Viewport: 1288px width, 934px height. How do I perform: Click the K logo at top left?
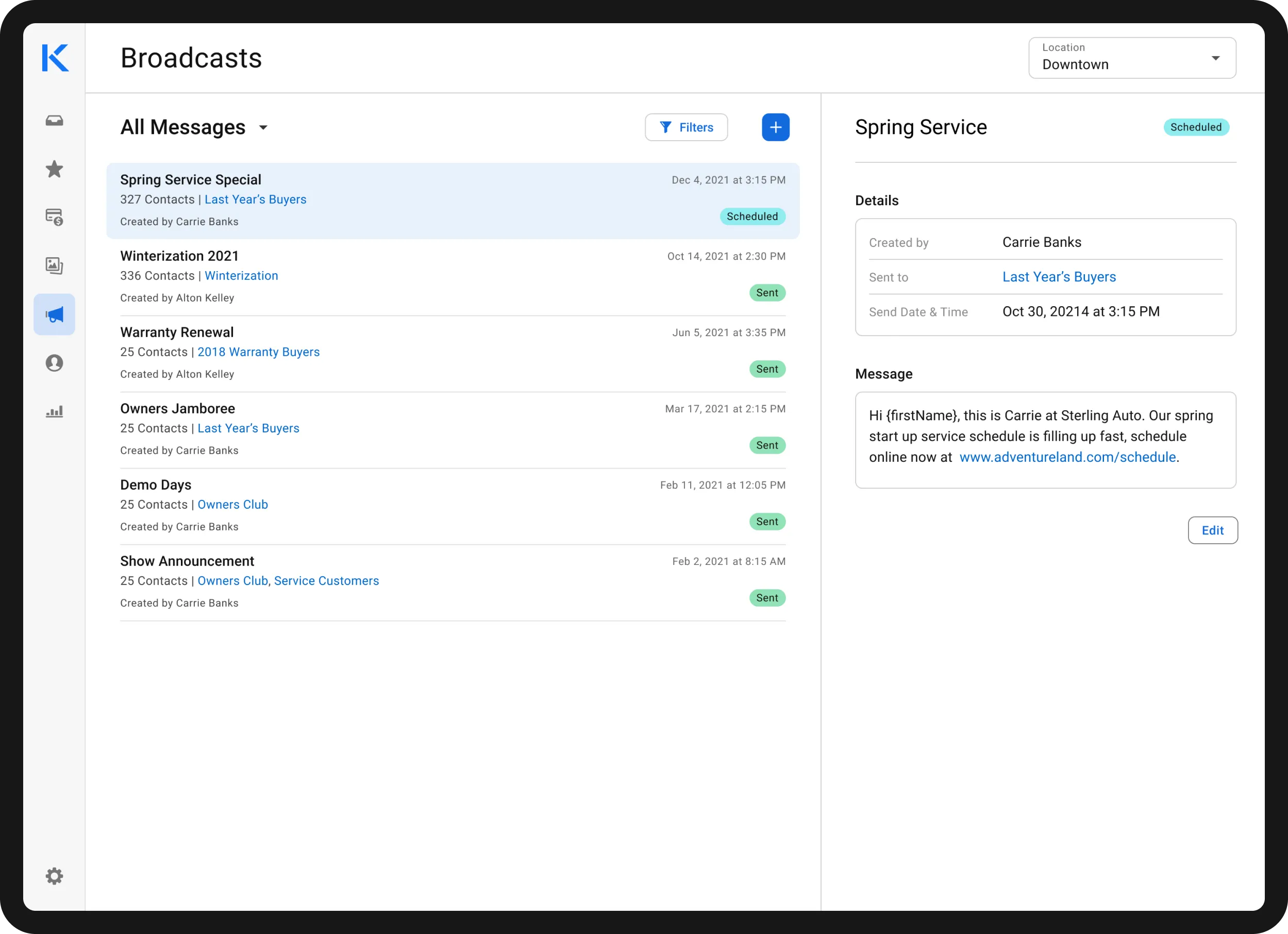pyautogui.click(x=55, y=57)
